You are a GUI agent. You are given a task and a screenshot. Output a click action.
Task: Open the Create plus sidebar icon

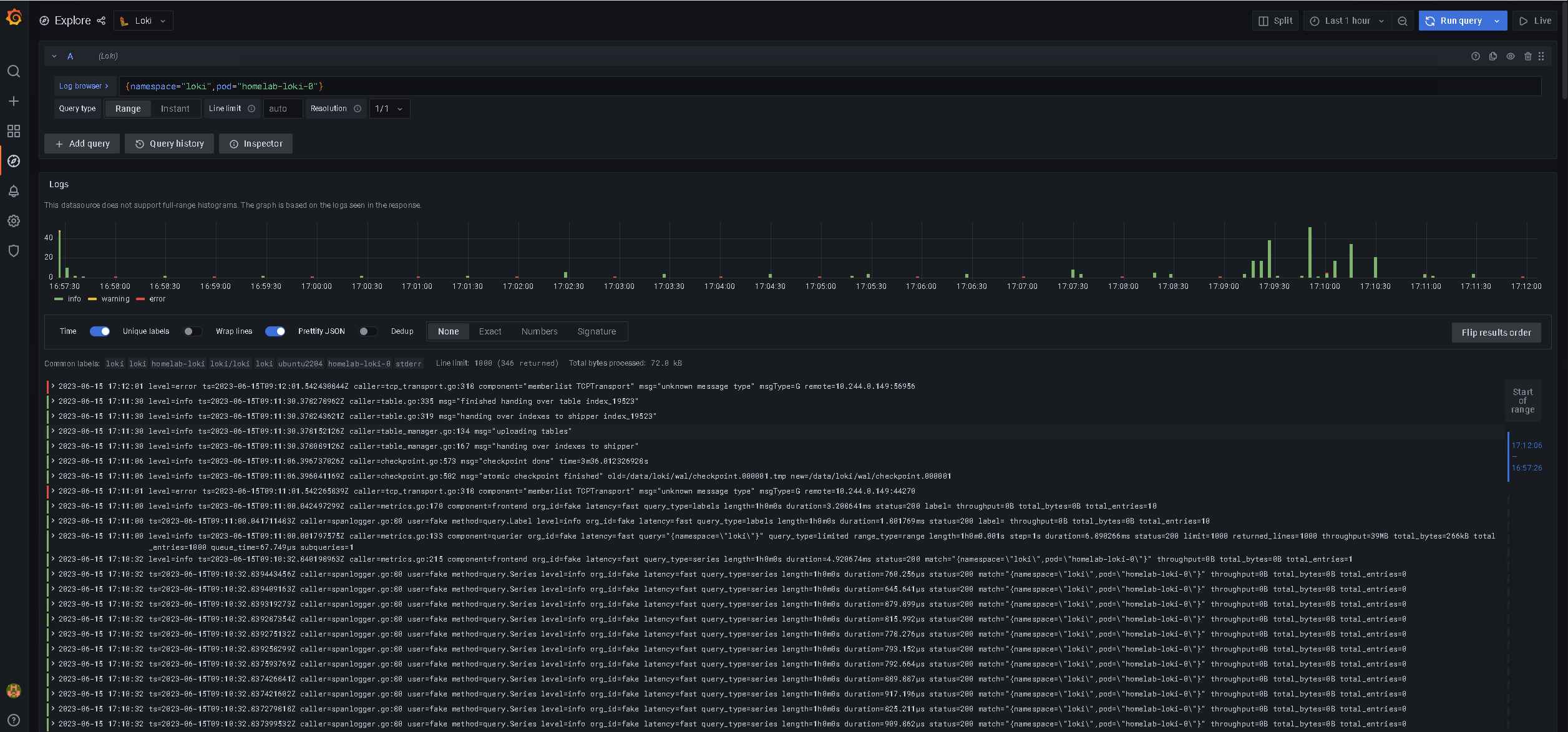pyautogui.click(x=14, y=101)
